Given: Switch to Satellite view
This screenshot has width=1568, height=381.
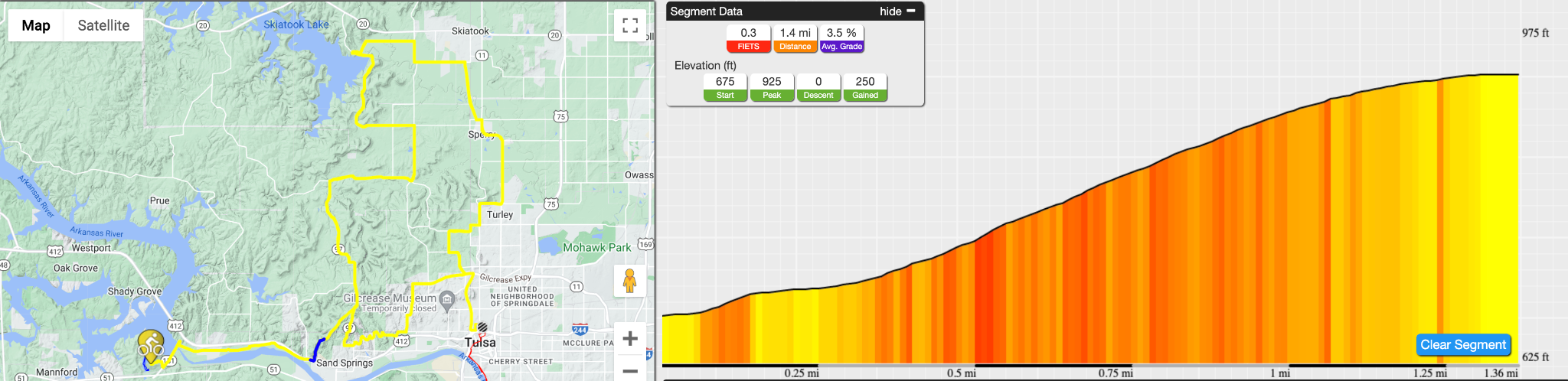Looking at the screenshot, I should (x=103, y=25).
